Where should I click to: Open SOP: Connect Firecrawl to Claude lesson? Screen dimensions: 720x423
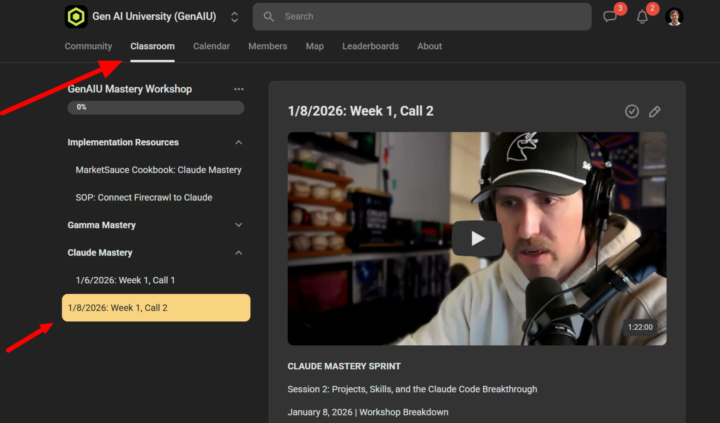pos(144,197)
